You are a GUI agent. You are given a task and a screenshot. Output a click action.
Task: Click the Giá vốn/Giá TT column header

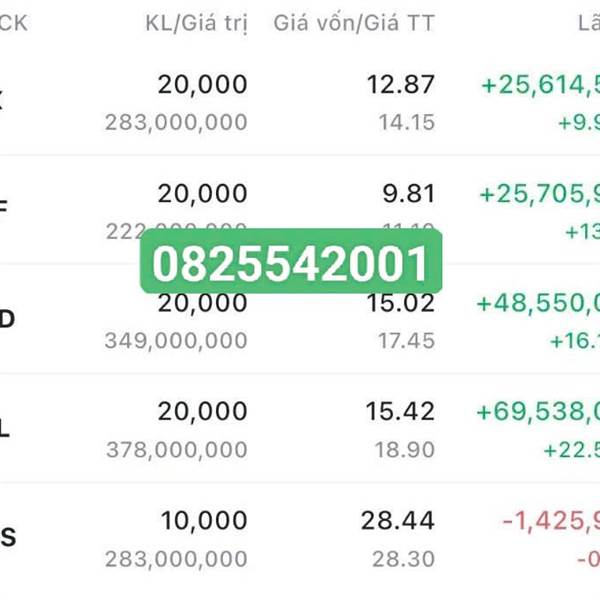(x=354, y=23)
